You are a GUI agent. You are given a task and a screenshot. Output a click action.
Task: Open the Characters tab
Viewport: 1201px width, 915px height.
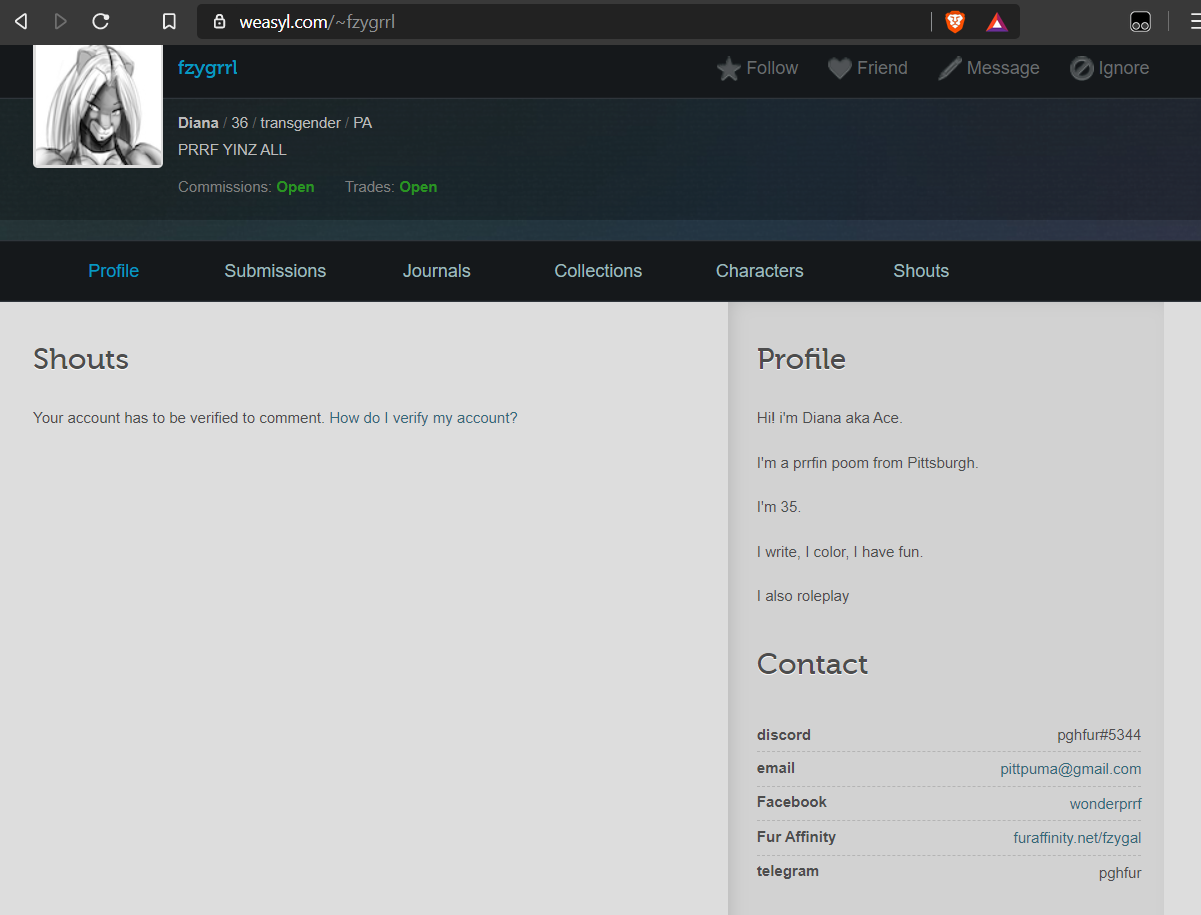[760, 271]
